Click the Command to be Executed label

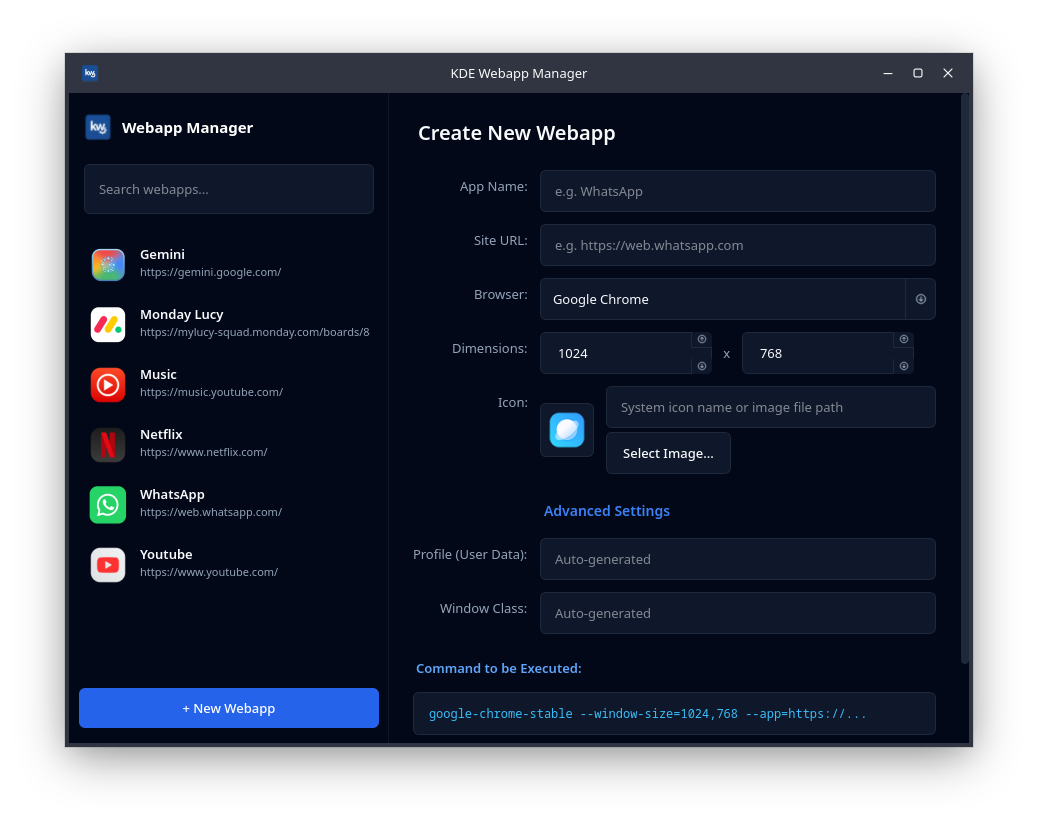pos(498,668)
